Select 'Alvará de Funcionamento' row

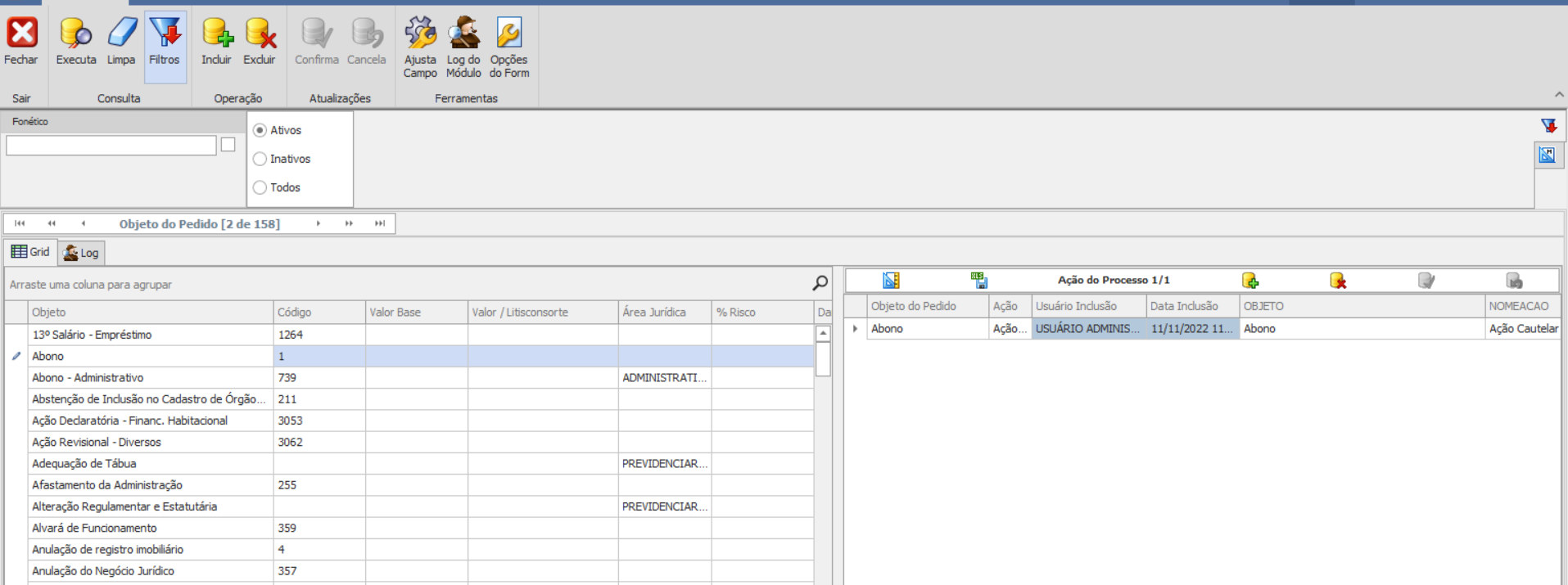tap(409, 528)
